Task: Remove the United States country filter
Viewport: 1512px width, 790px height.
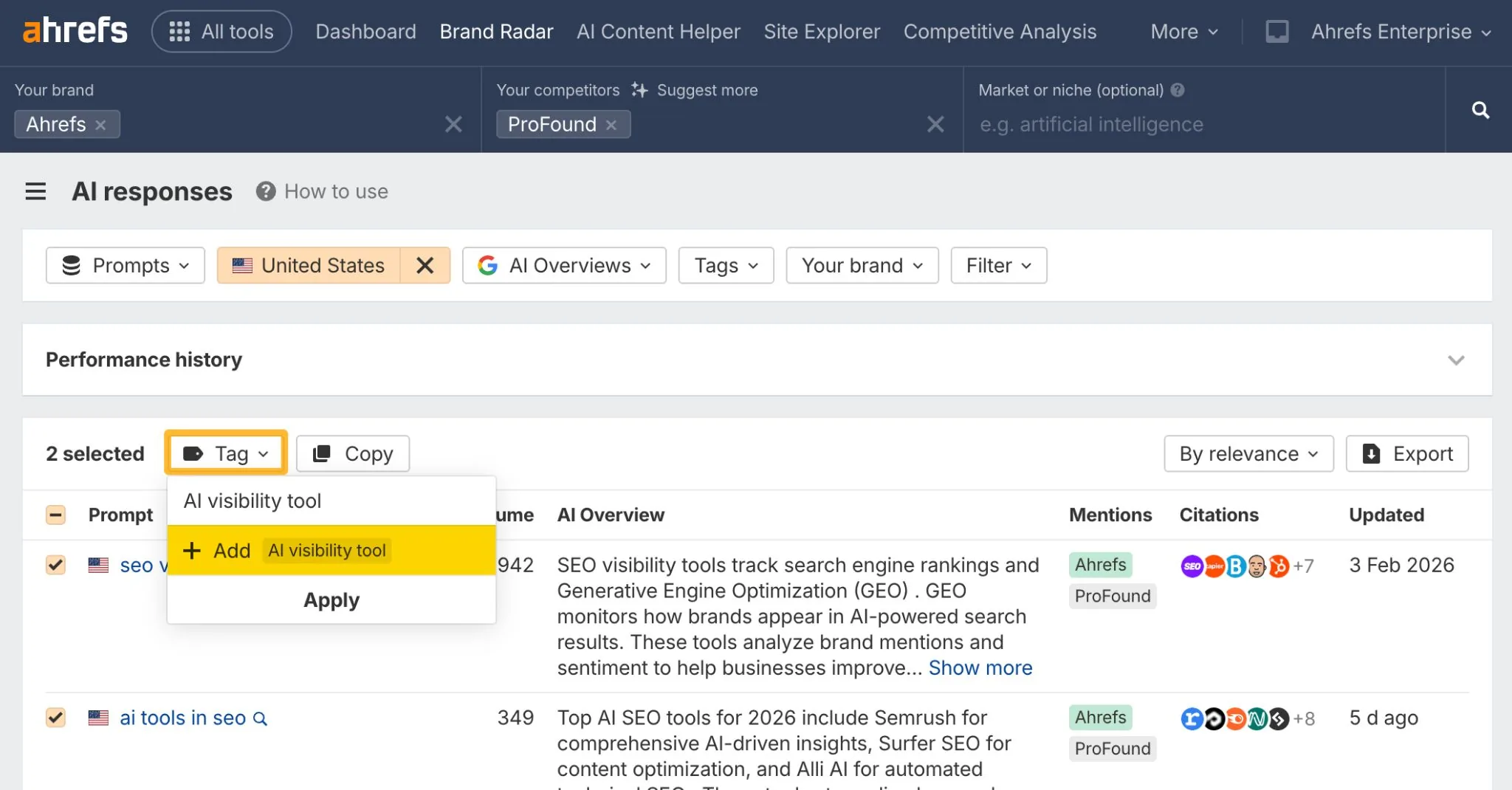Action: pyautogui.click(x=425, y=266)
